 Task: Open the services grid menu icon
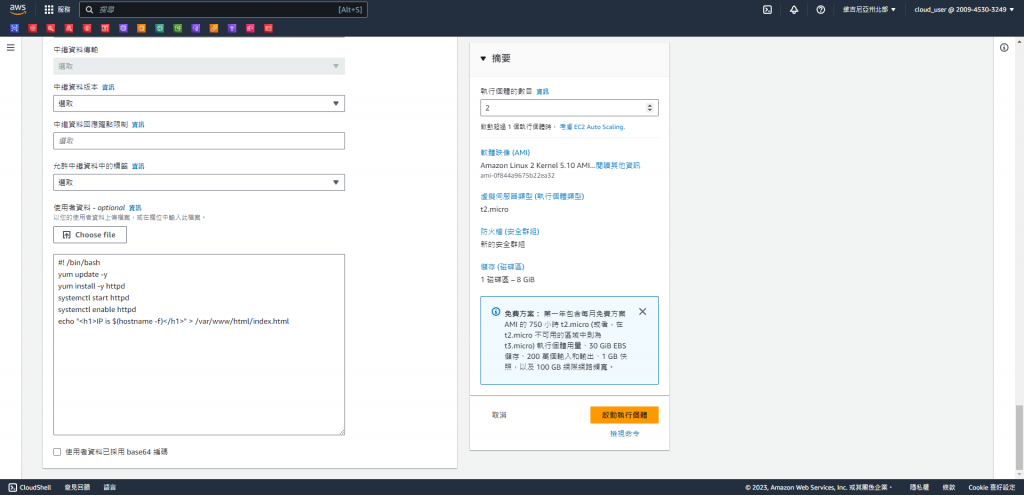pyautogui.click(x=49, y=10)
